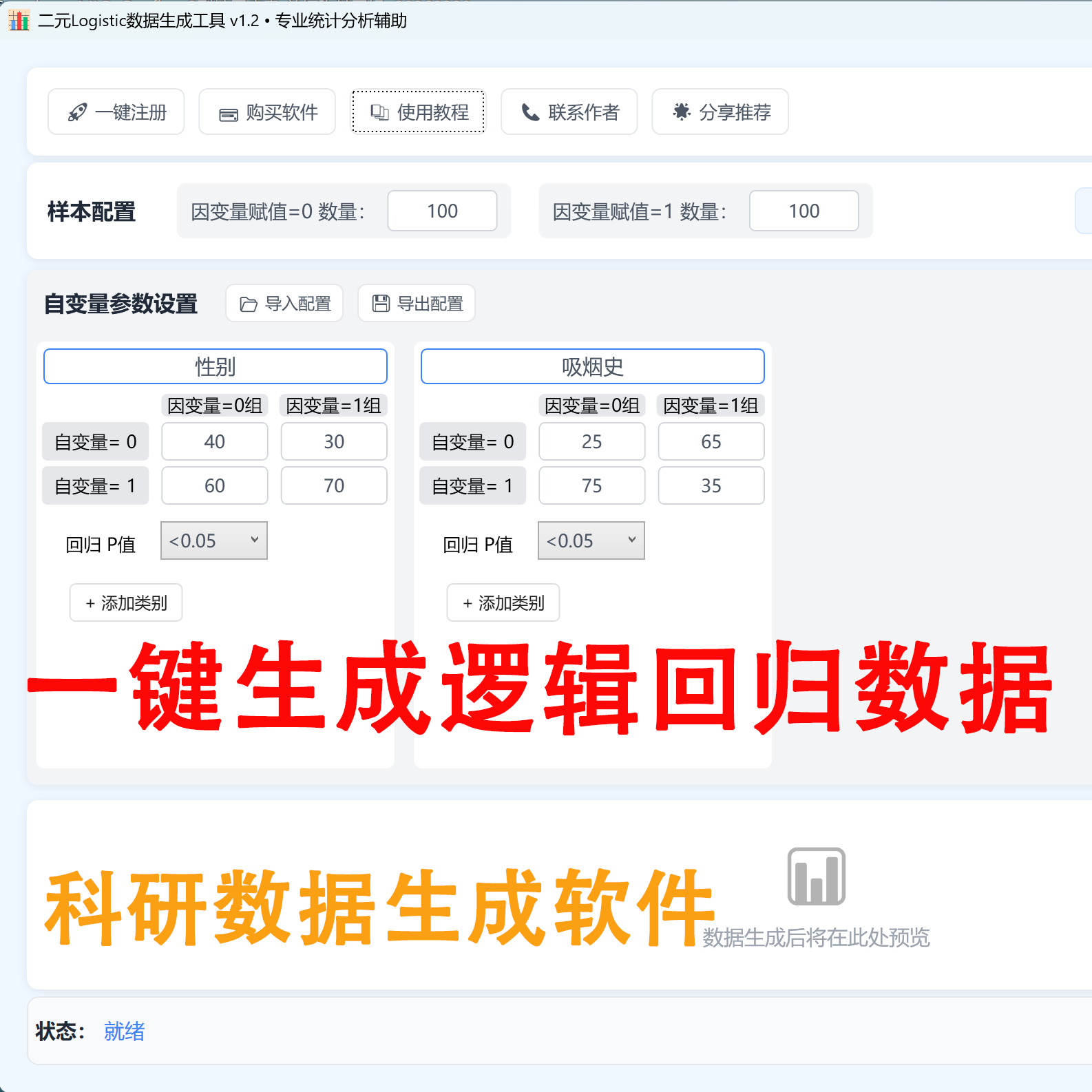
Task: Click the 分享推荐 share button
Action: [720, 112]
